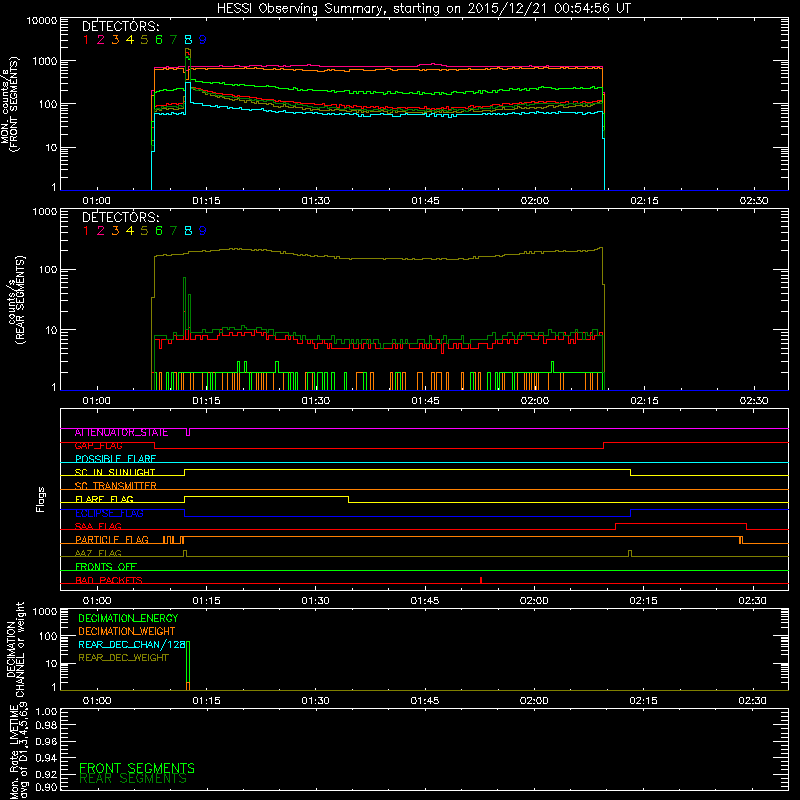Select detector 9 in the front segments legend
The image size is (800, 800).
pyautogui.click(x=203, y=40)
